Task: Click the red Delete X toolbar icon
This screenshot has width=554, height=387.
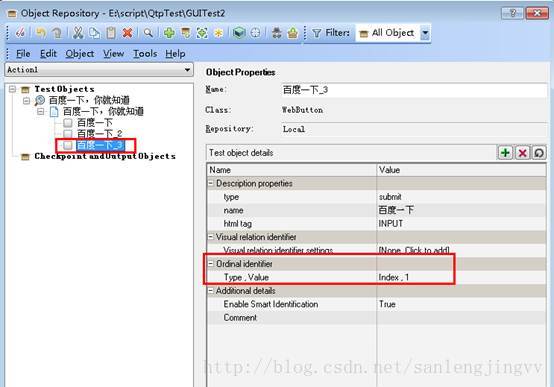Action: 127,33
